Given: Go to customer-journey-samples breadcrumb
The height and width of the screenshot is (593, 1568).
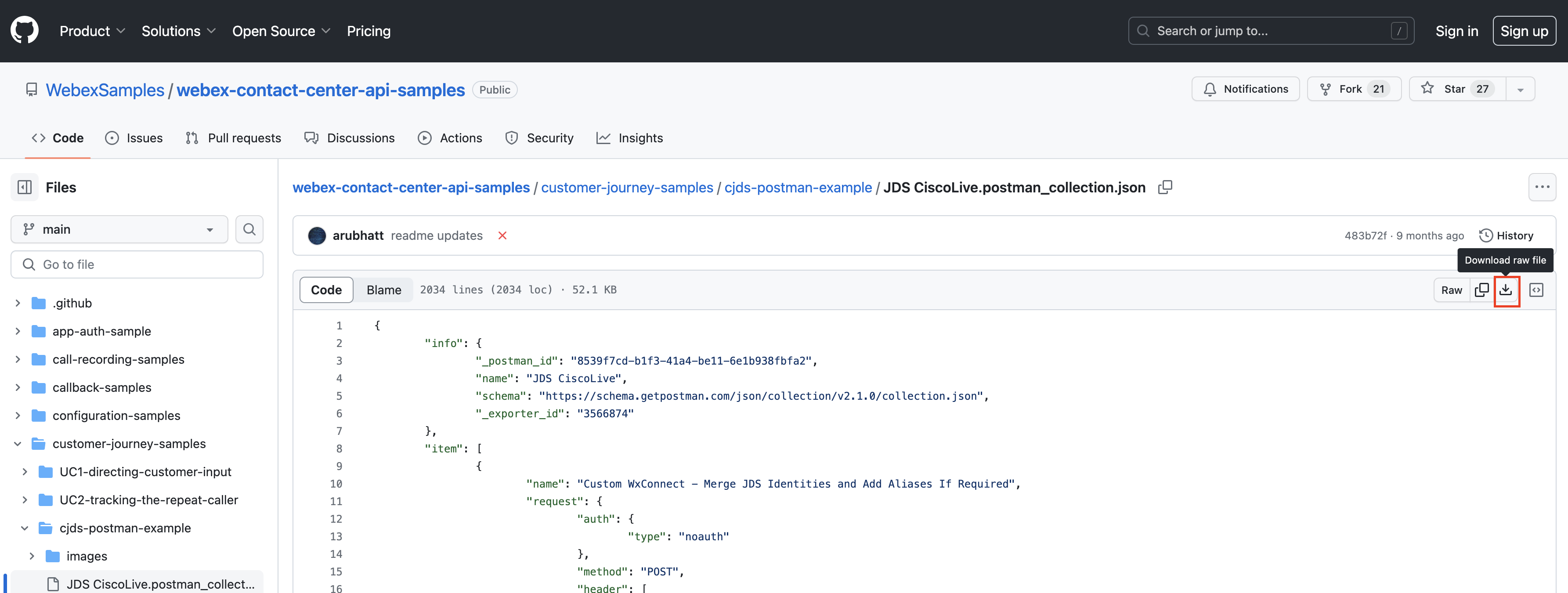Looking at the screenshot, I should click(x=627, y=188).
